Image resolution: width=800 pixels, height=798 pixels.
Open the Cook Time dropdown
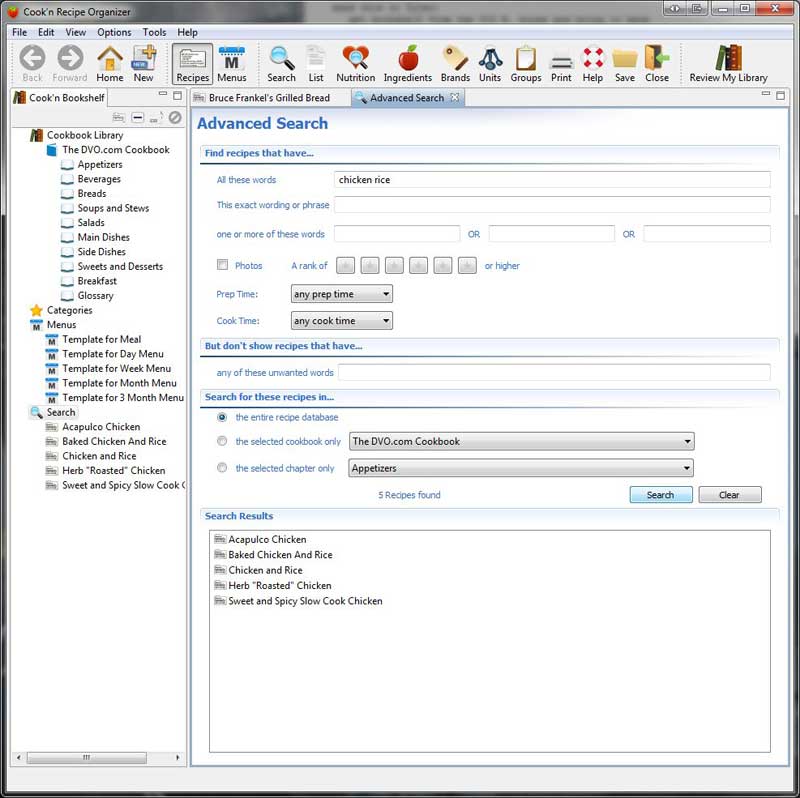(x=341, y=320)
